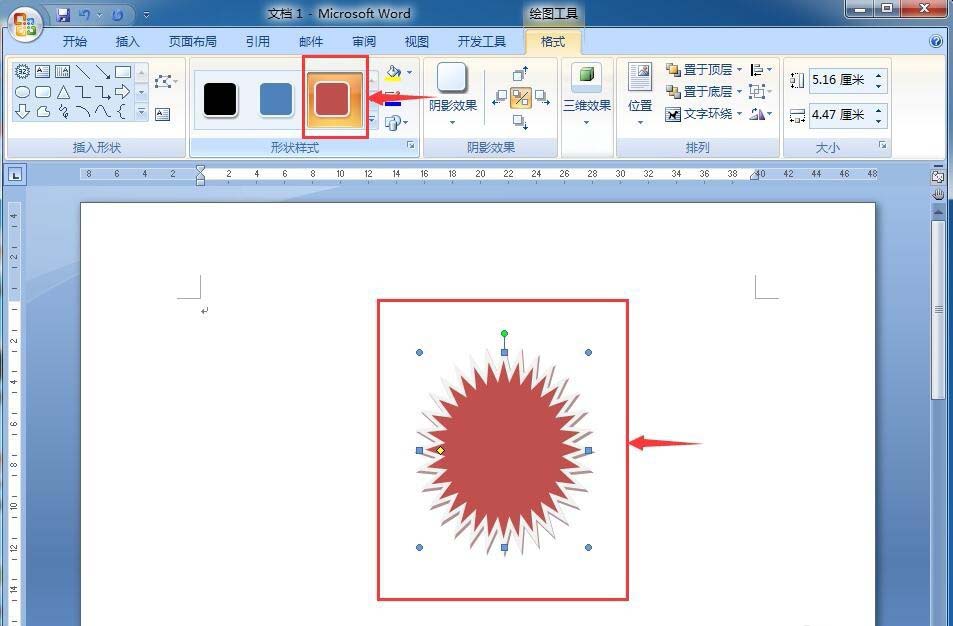Save the document via quick access toolbar
This screenshot has width=953, height=626.
63,15
